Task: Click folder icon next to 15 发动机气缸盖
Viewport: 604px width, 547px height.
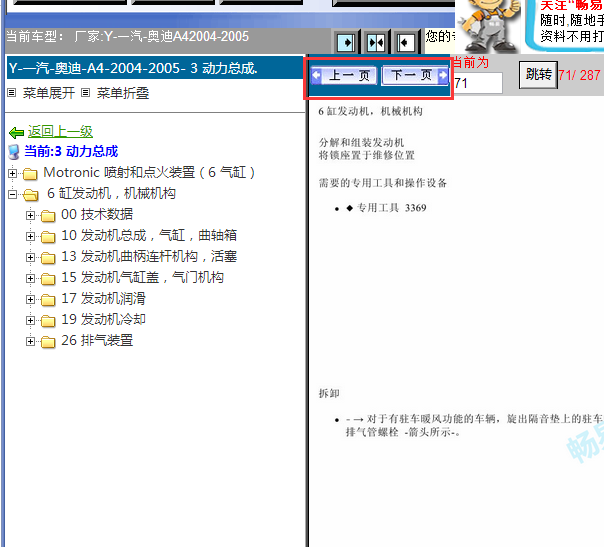Action: click(48, 279)
